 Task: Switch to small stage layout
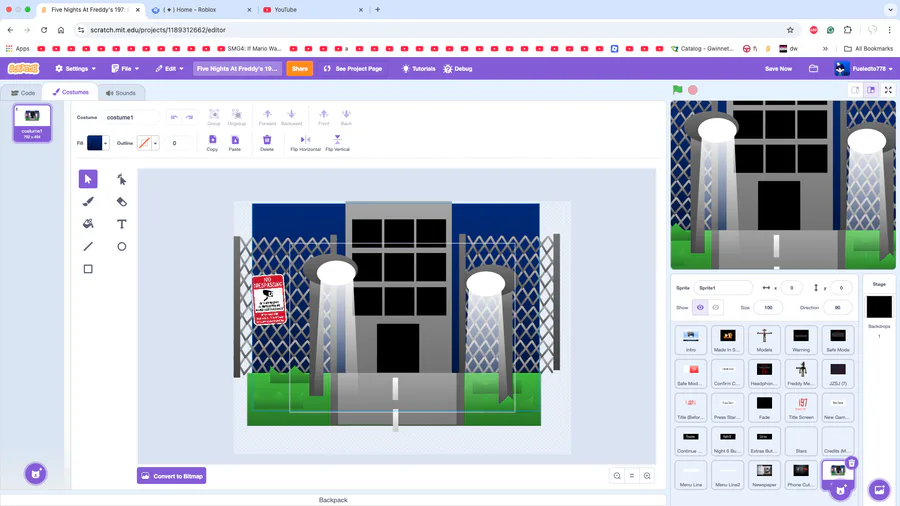coord(855,89)
